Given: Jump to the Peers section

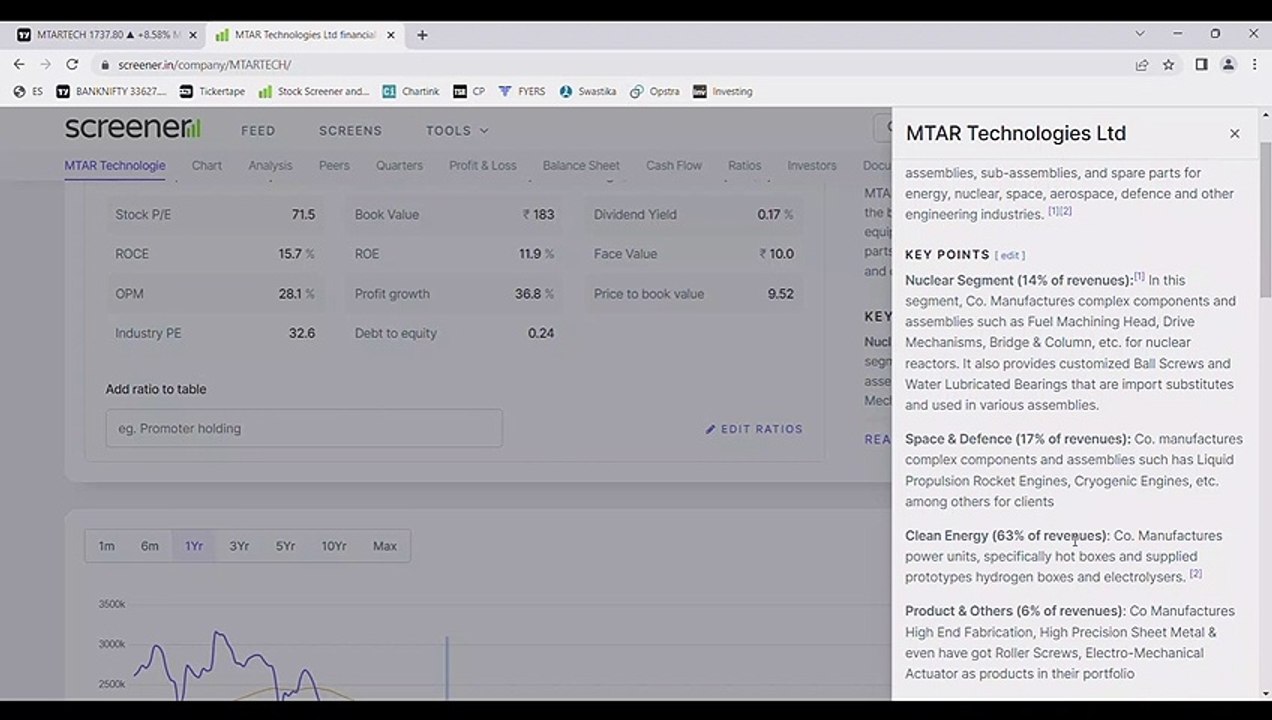Looking at the screenshot, I should tap(334, 166).
